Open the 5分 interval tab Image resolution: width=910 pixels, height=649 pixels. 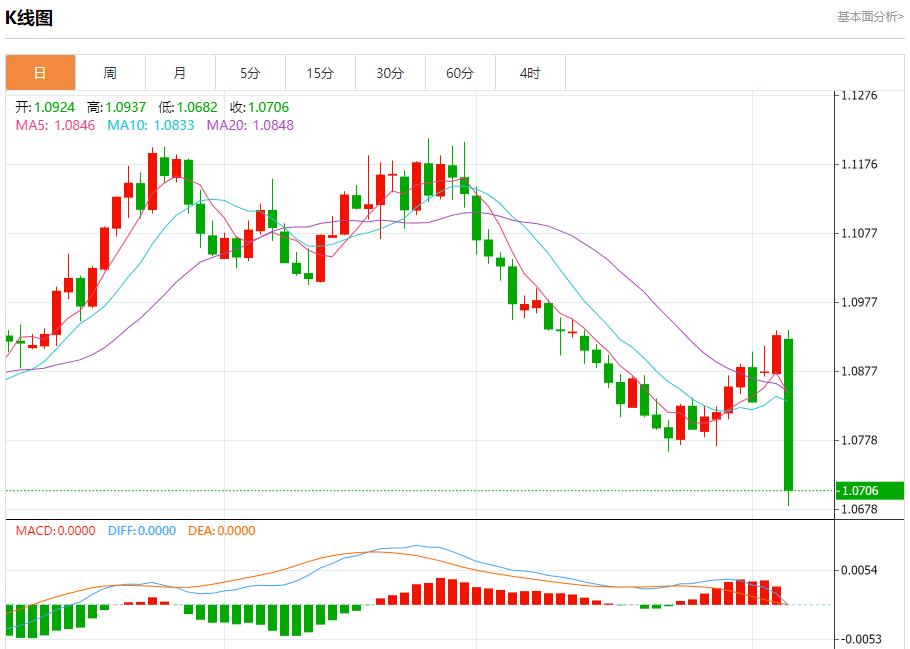tap(250, 73)
